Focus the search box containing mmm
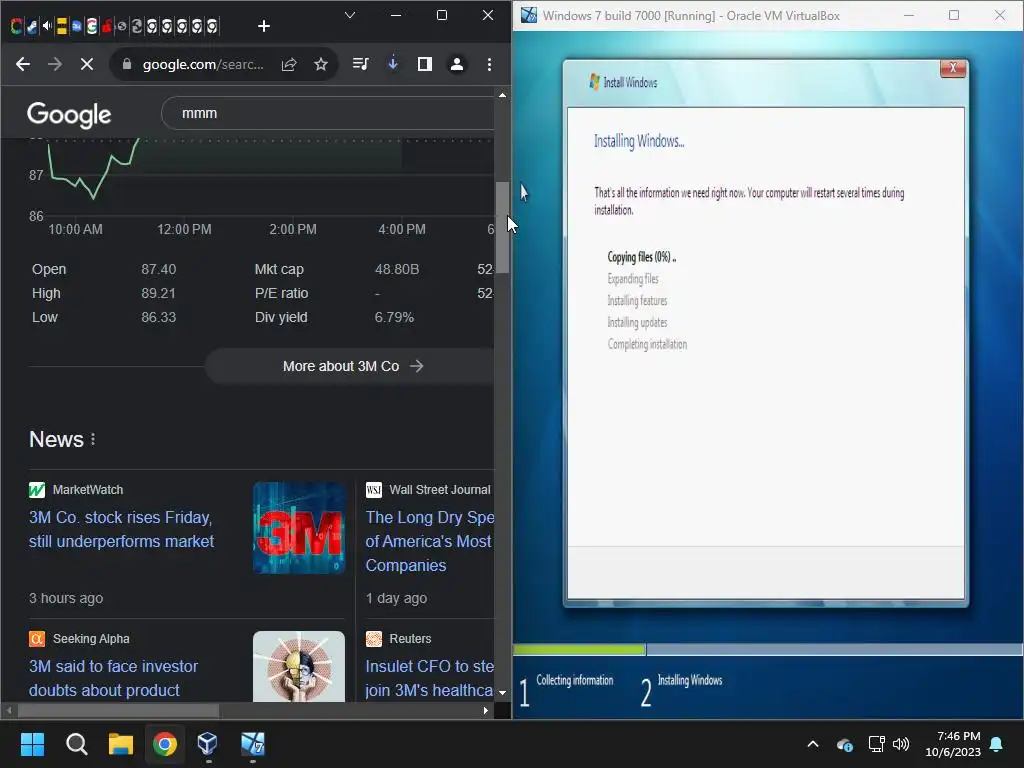 (x=327, y=113)
